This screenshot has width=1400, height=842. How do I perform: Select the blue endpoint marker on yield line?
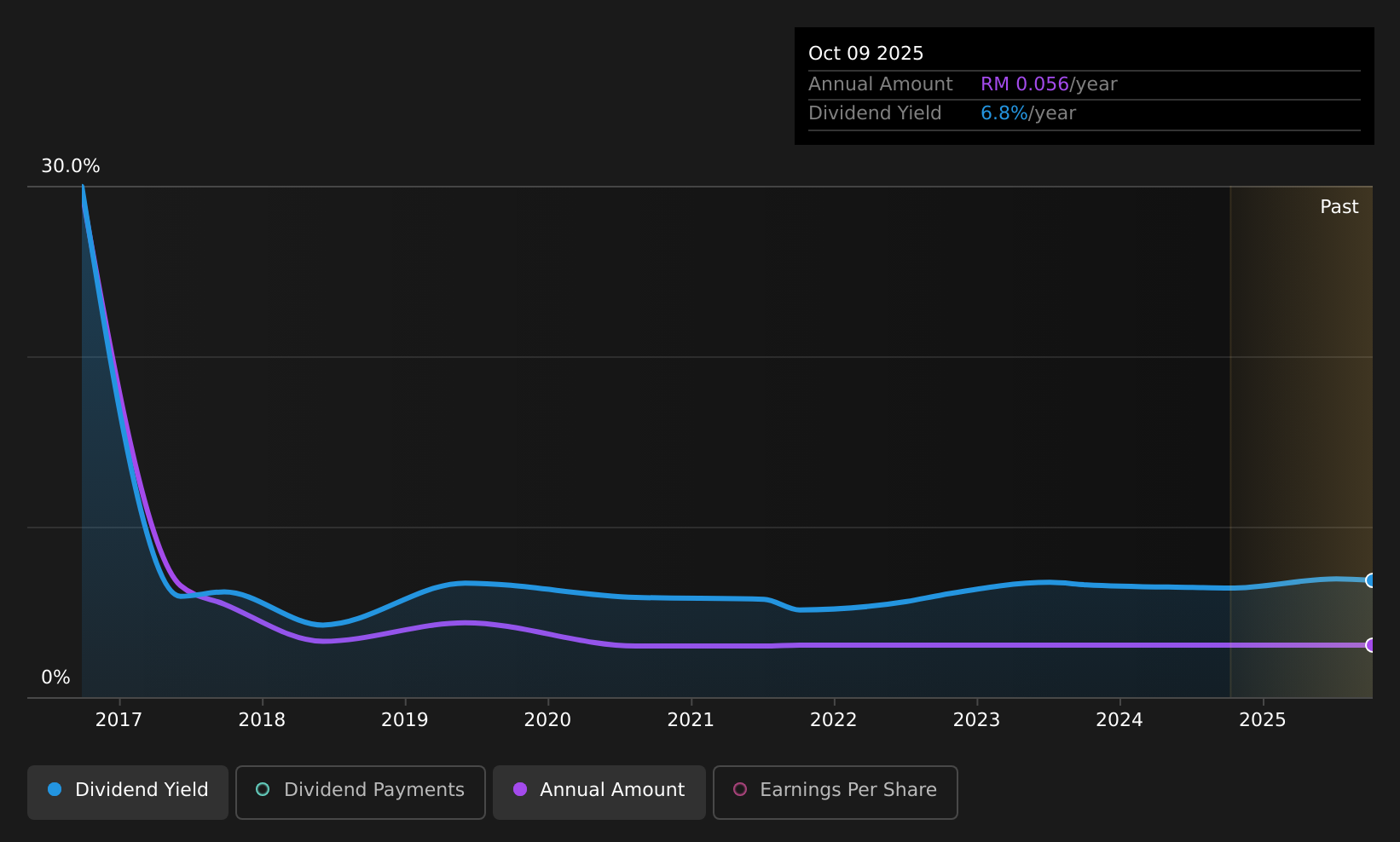coord(1371,580)
